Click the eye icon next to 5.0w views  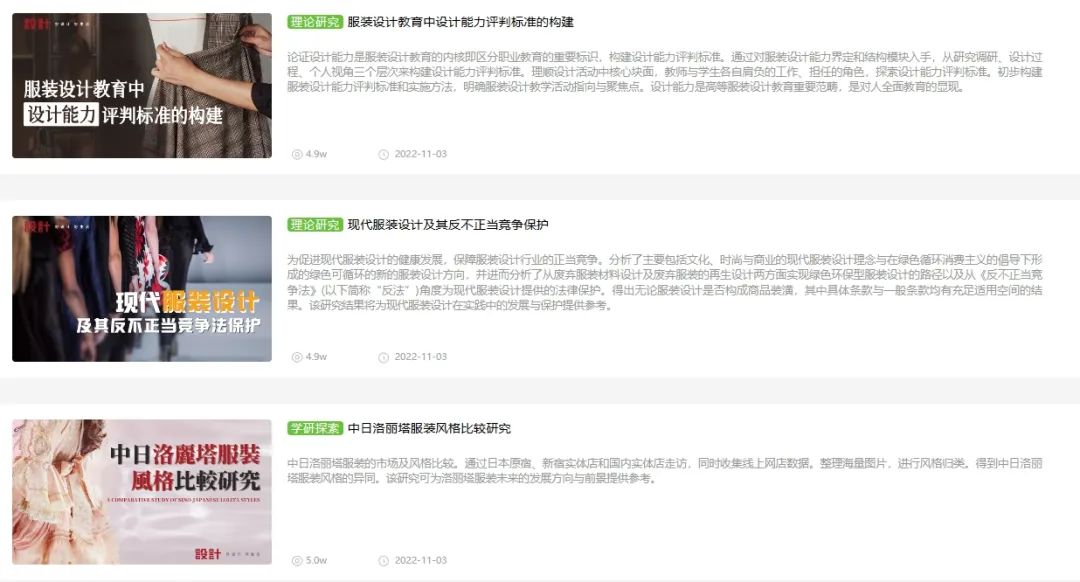tap(297, 561)
